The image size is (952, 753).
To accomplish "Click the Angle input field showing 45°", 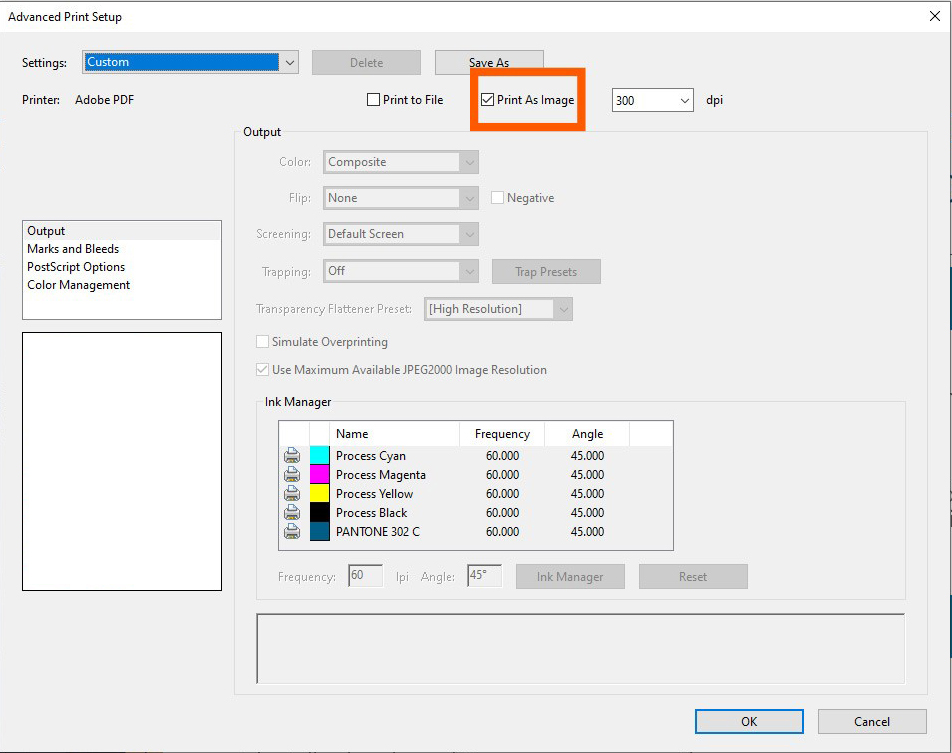I will point(484,575).
